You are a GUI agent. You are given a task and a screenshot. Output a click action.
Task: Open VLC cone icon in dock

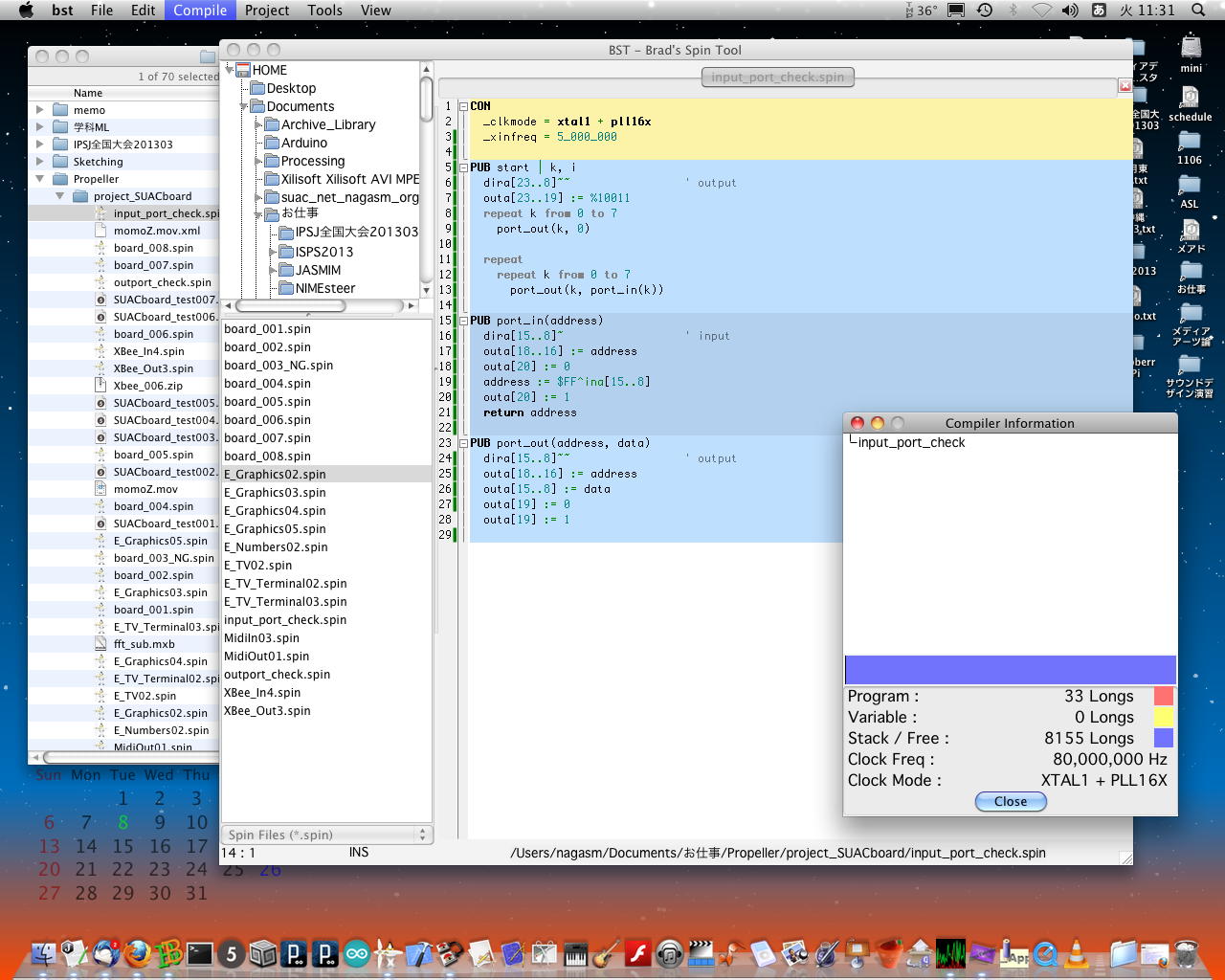tap(1077, 953)
